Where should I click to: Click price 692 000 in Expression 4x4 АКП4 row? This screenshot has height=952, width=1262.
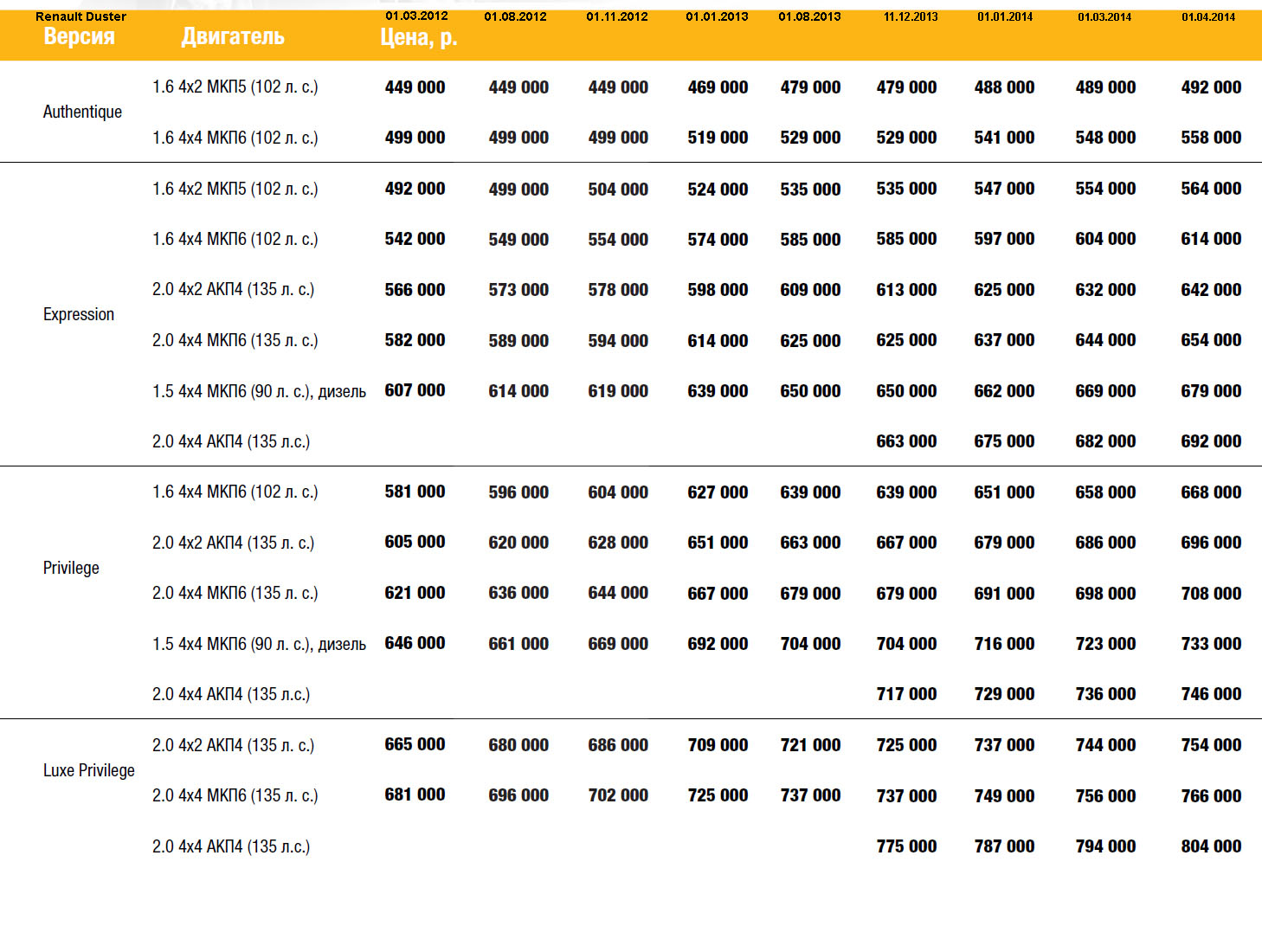1211,441
